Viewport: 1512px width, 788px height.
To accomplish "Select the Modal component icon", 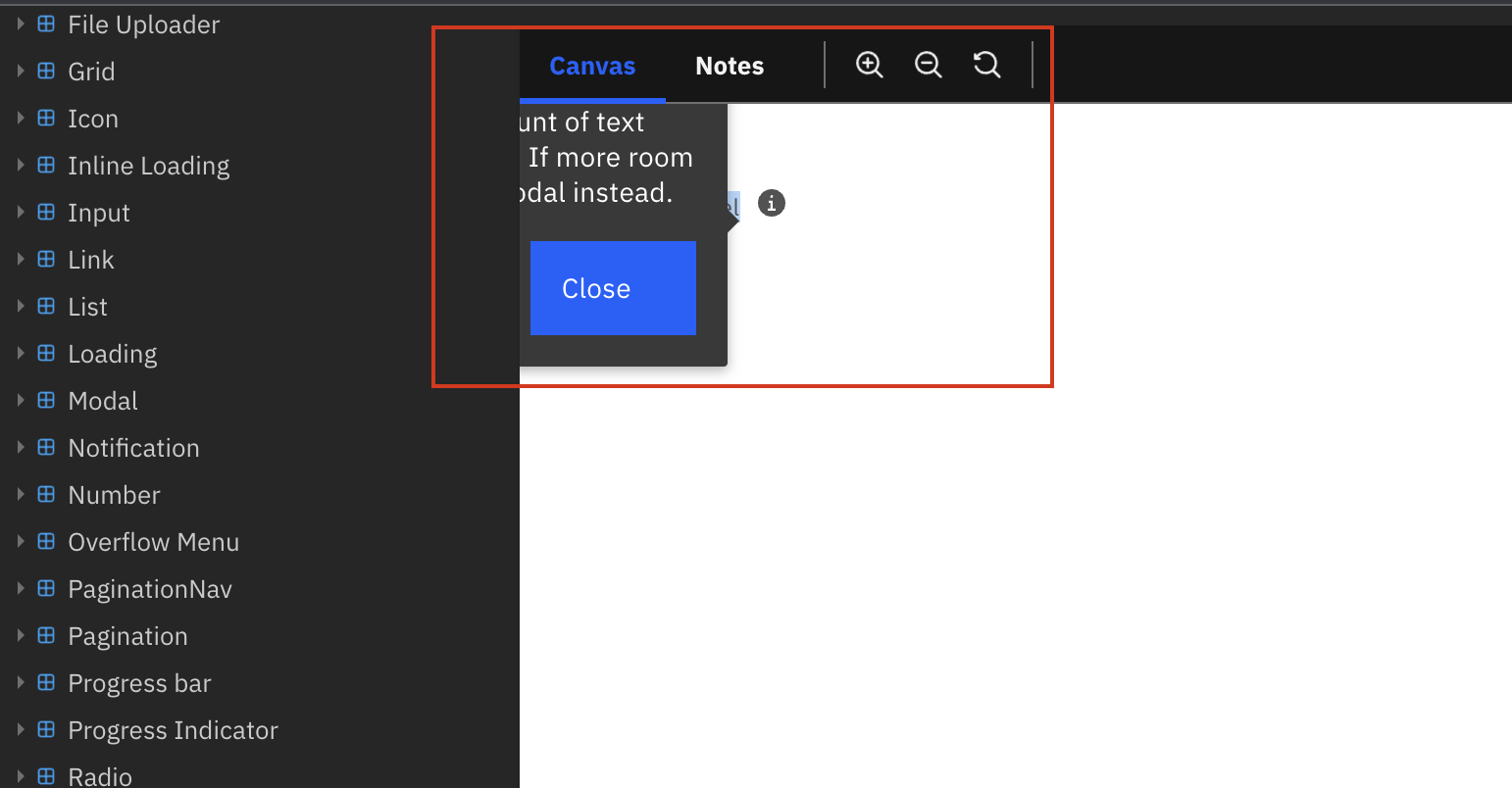I will click(x=46, y=401).
